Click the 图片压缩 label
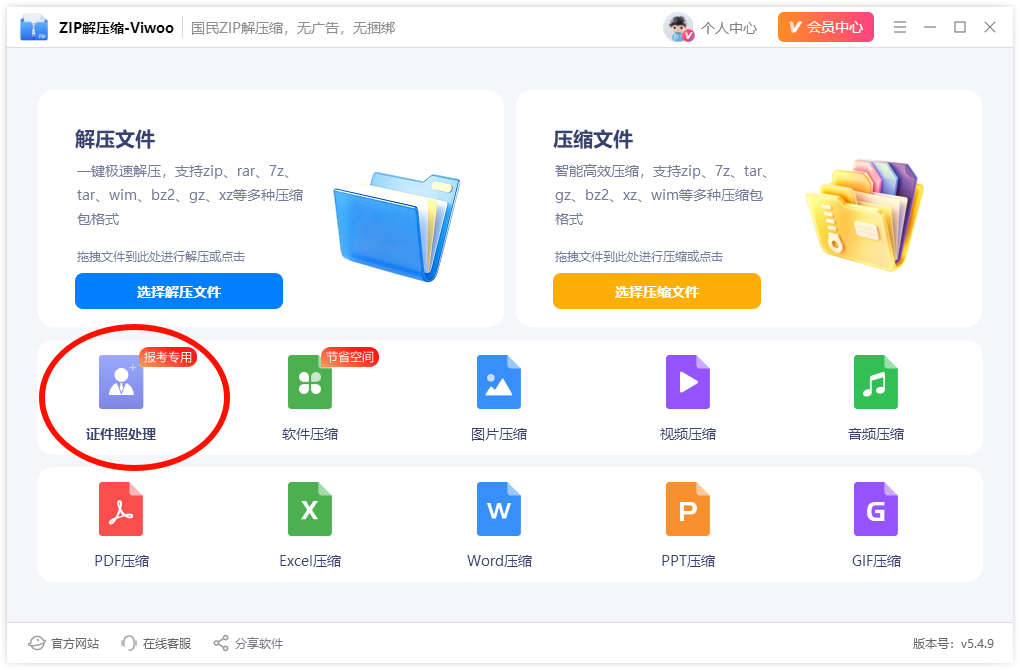 (498, 434)
